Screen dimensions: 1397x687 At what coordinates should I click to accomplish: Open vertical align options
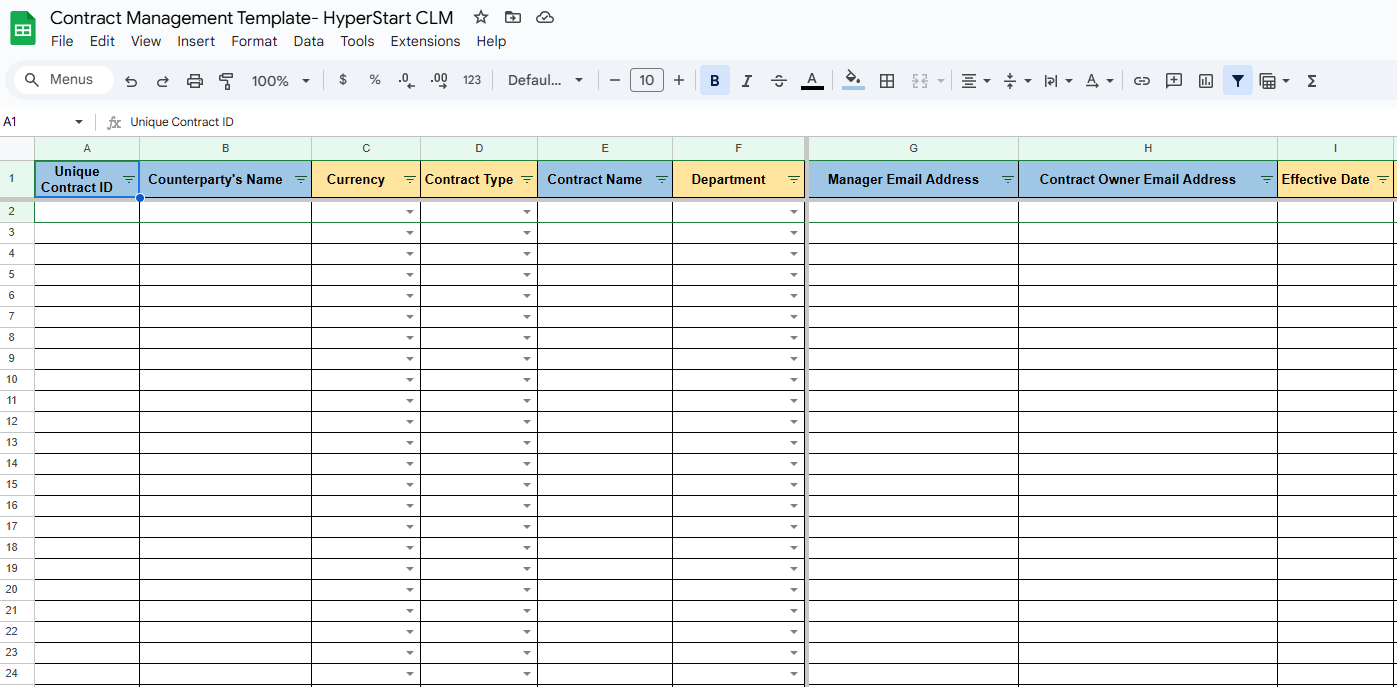(x=1016, y=81)
